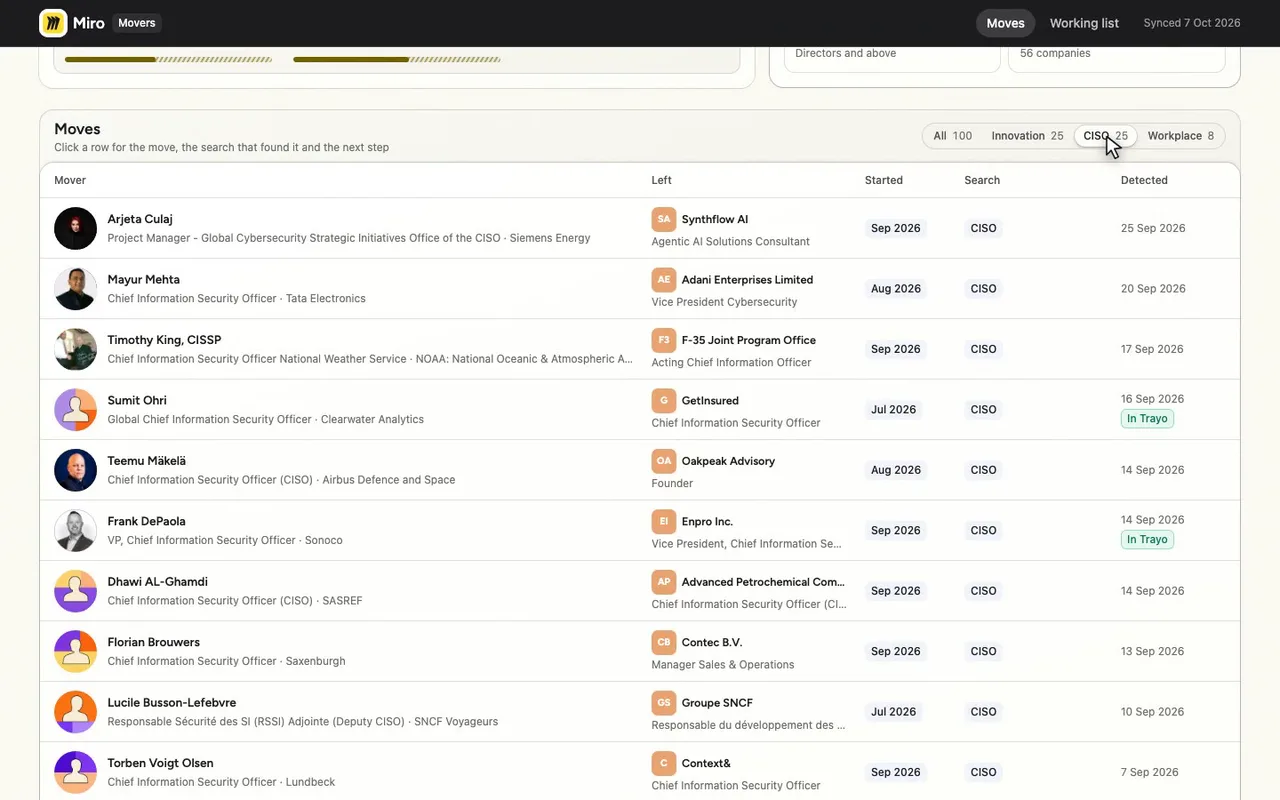Filter moves by Innovation
Image resolution: width=1280 pixels, height=800 pixels.
click(x=1027, y=136)
